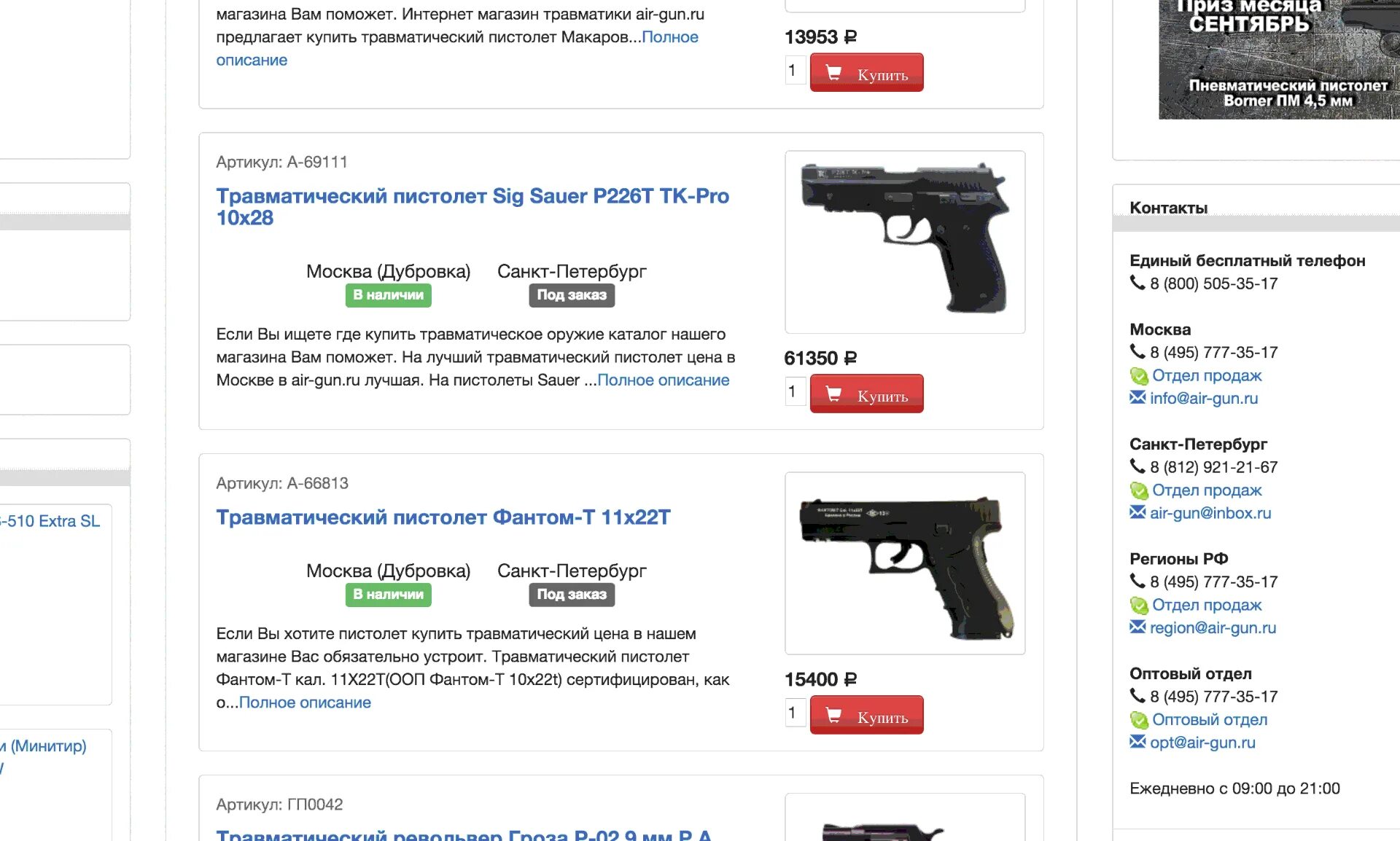Click Купить for the 13953 ₽ item
1400x841 pixels.
click(x=866, y=72)
